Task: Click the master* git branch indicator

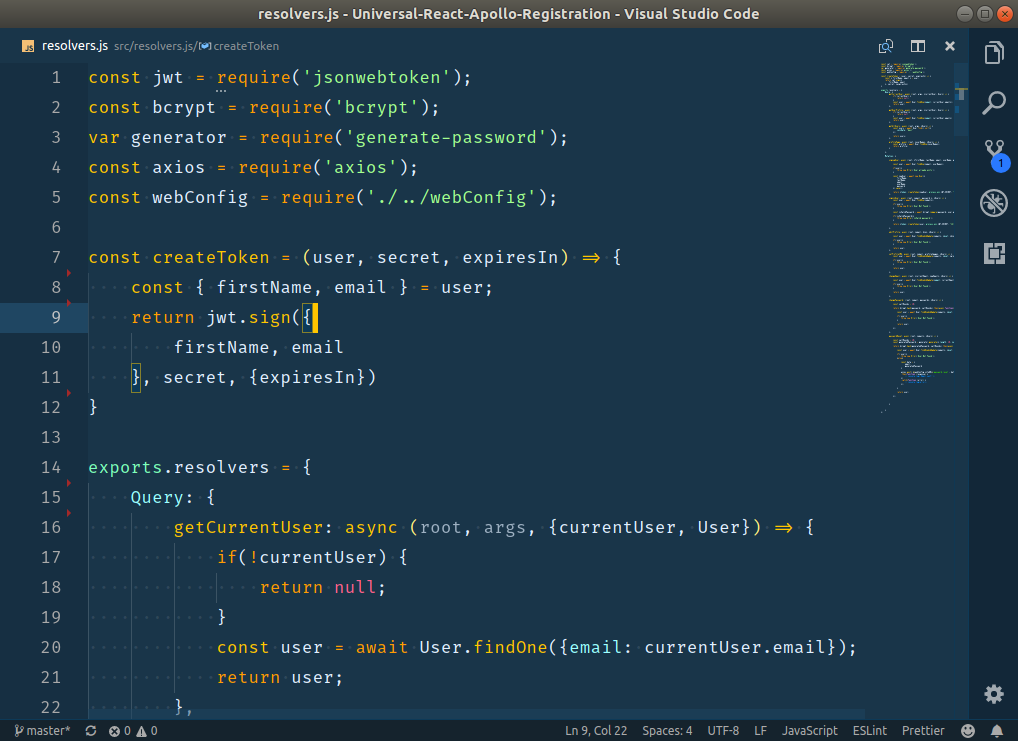Action: pyautogui.click(x=42, y=731)
